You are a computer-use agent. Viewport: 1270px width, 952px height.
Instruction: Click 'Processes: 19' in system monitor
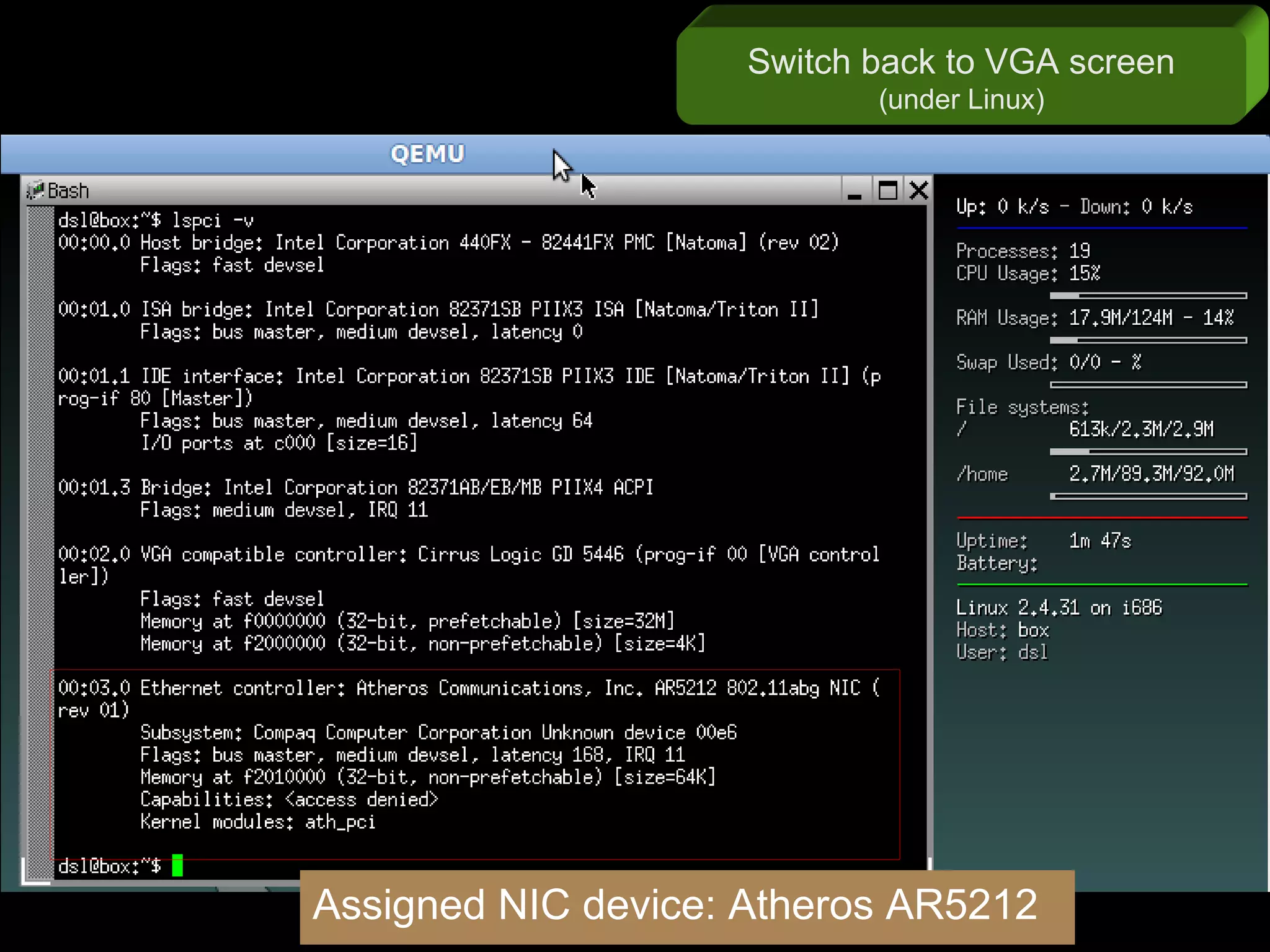coord(1023,251)
